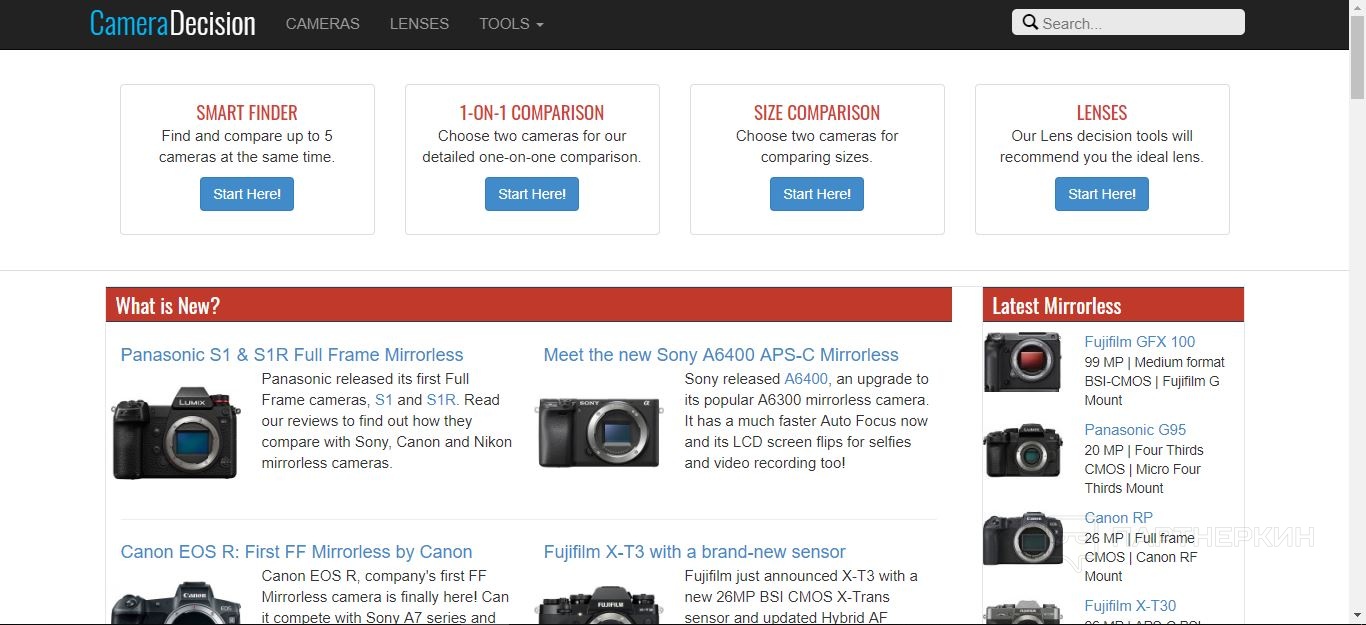Click the Panasonic G95 thumbnail

point(1022,451)
